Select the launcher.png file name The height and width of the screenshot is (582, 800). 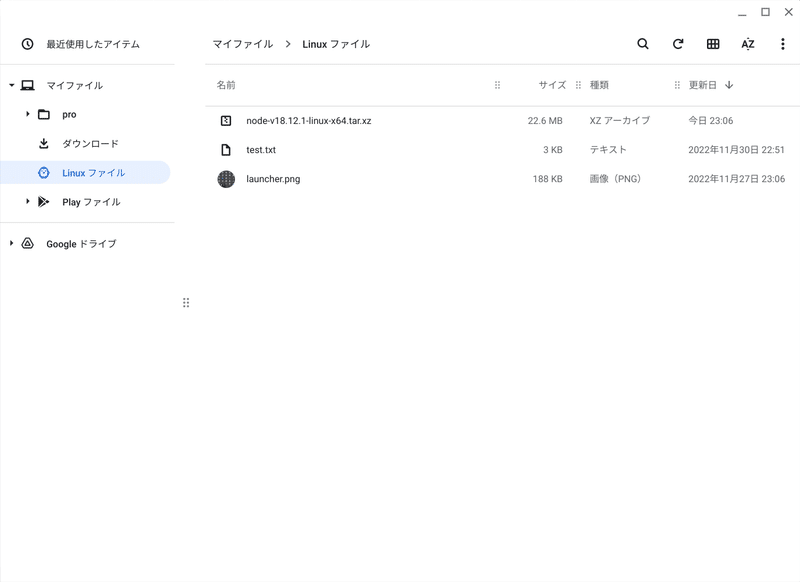tap(273, 179)
